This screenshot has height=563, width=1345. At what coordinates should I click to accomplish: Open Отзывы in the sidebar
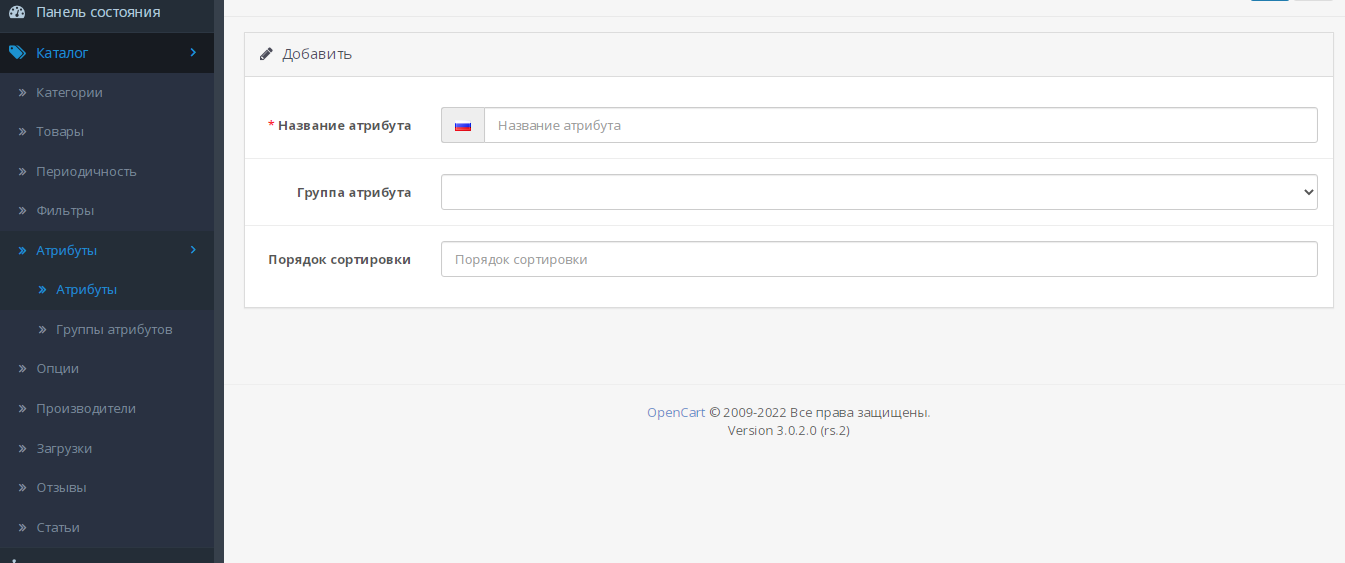[x=107, y=488]
